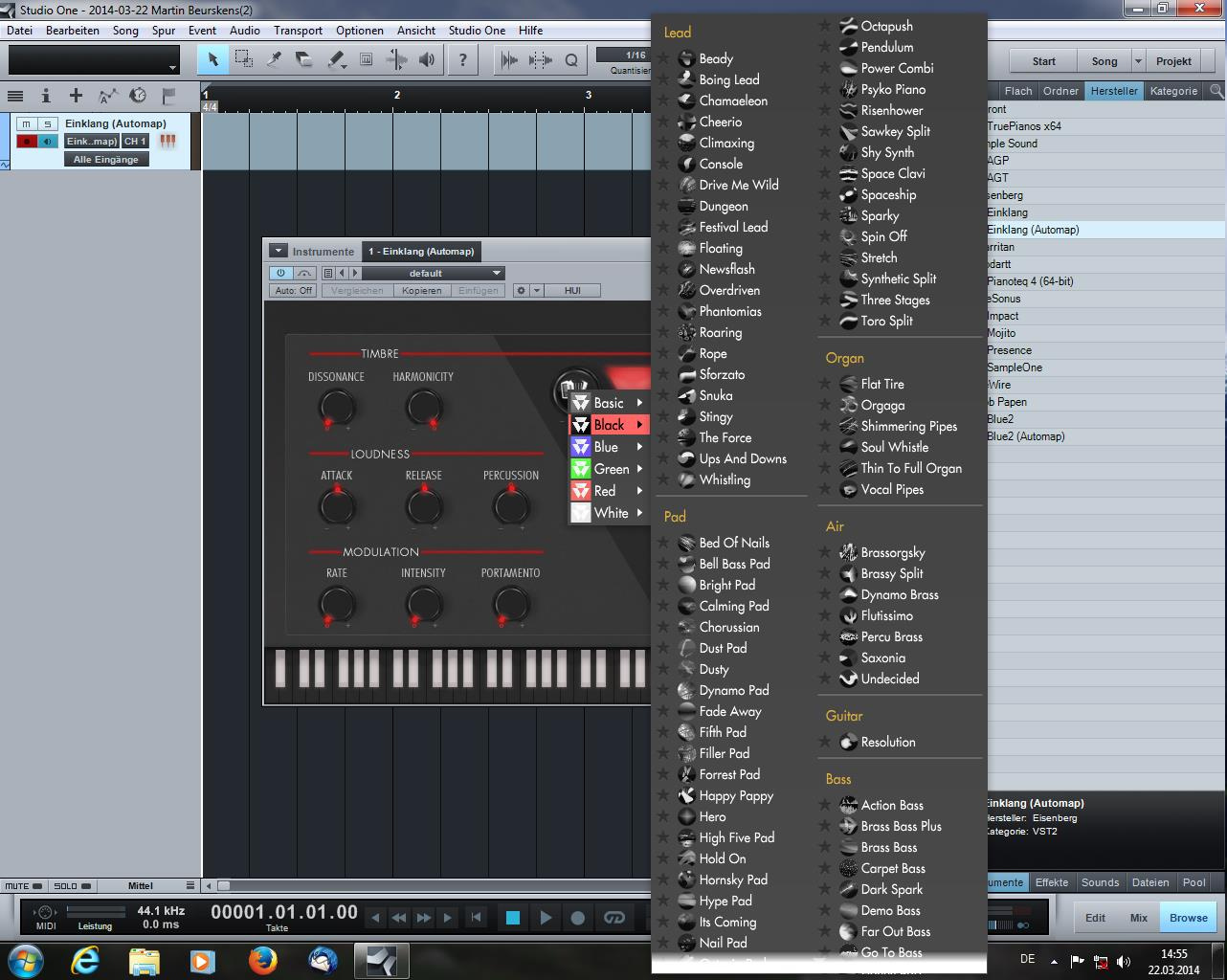Image resolution: width=1227 pixels, height=980 pixels.
Task: Mute the Einklang track with m
Action: (x=27, y=123)
